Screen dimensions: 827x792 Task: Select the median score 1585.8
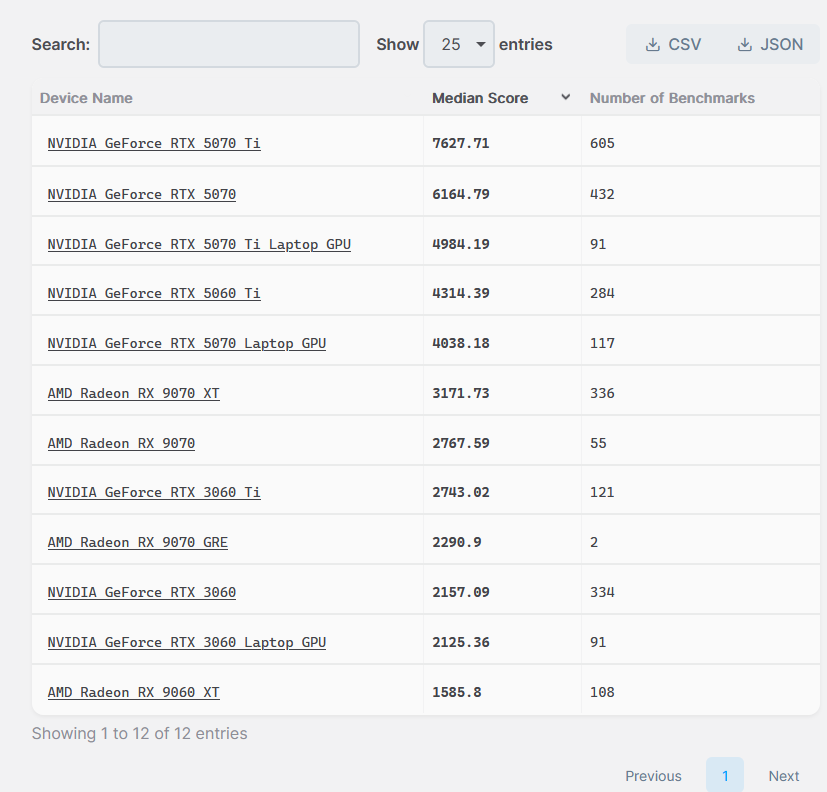pyautogui.click(x=457, y=692)
